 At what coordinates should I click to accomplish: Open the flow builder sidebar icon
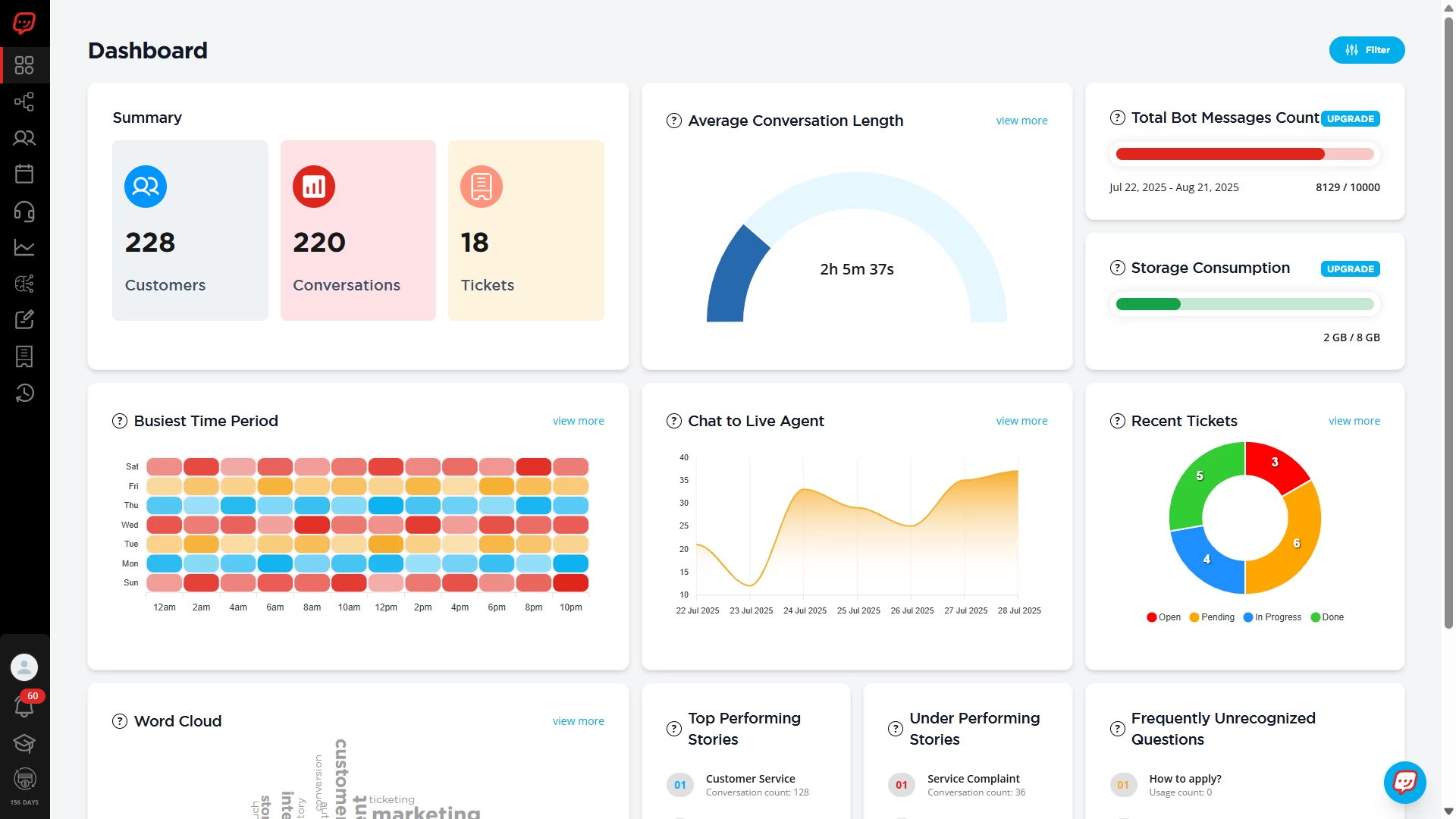[x=24, y=102]
